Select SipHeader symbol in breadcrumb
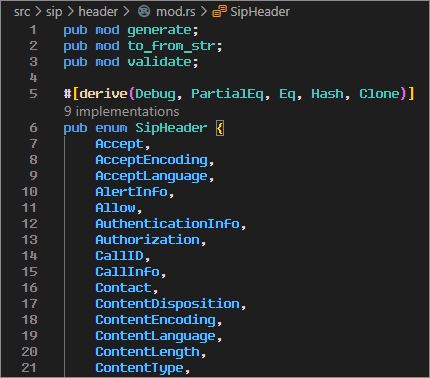This screenshot has height=378, width=430. tap(260, 12)
